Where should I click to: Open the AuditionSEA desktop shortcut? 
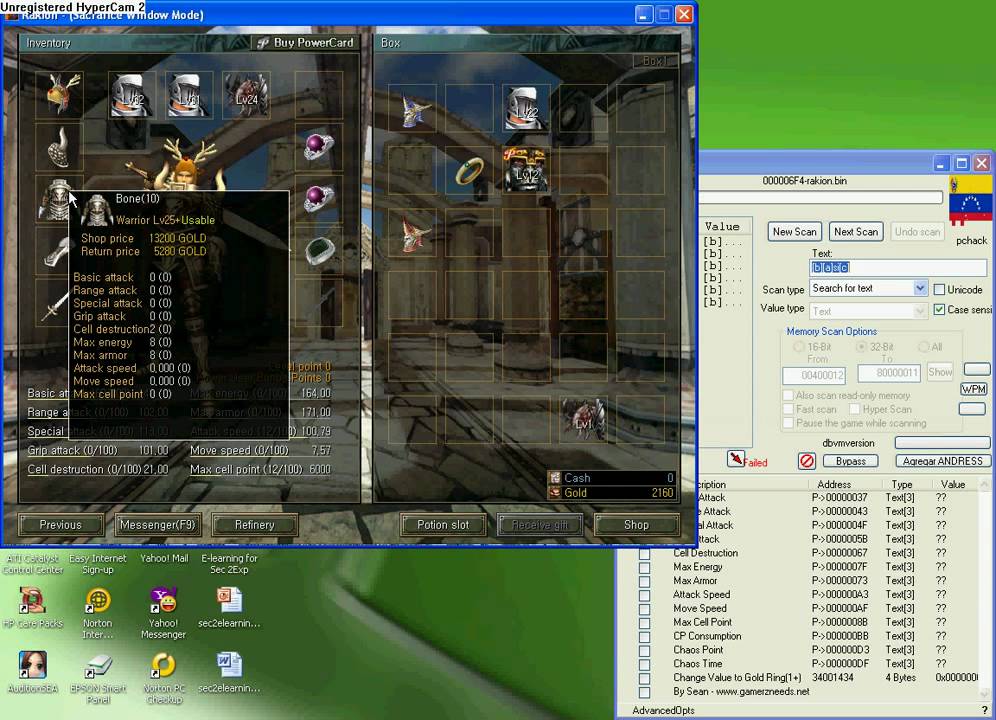tap(32, 672)
